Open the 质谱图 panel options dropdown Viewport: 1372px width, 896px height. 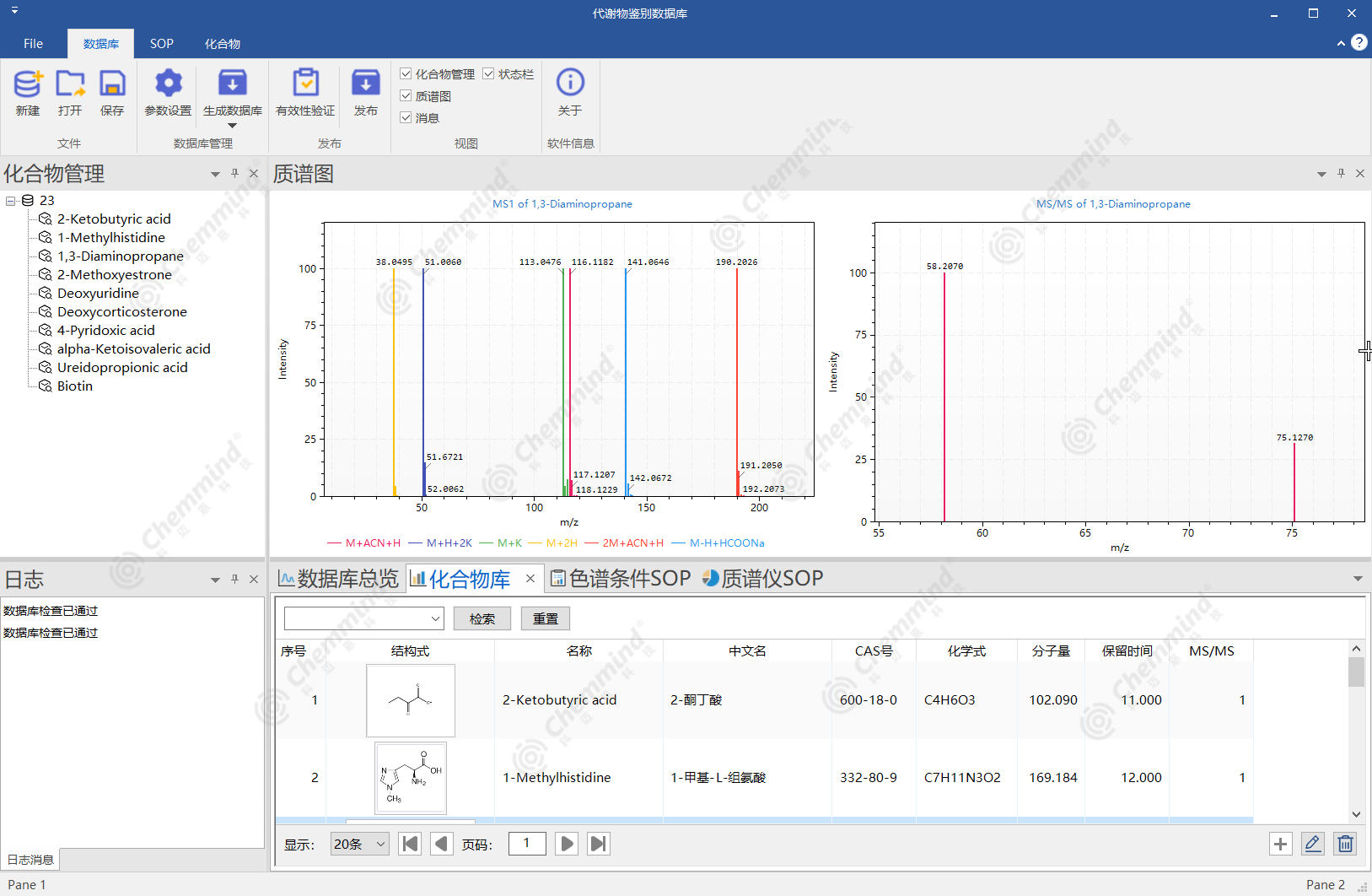coord(1321,175)
